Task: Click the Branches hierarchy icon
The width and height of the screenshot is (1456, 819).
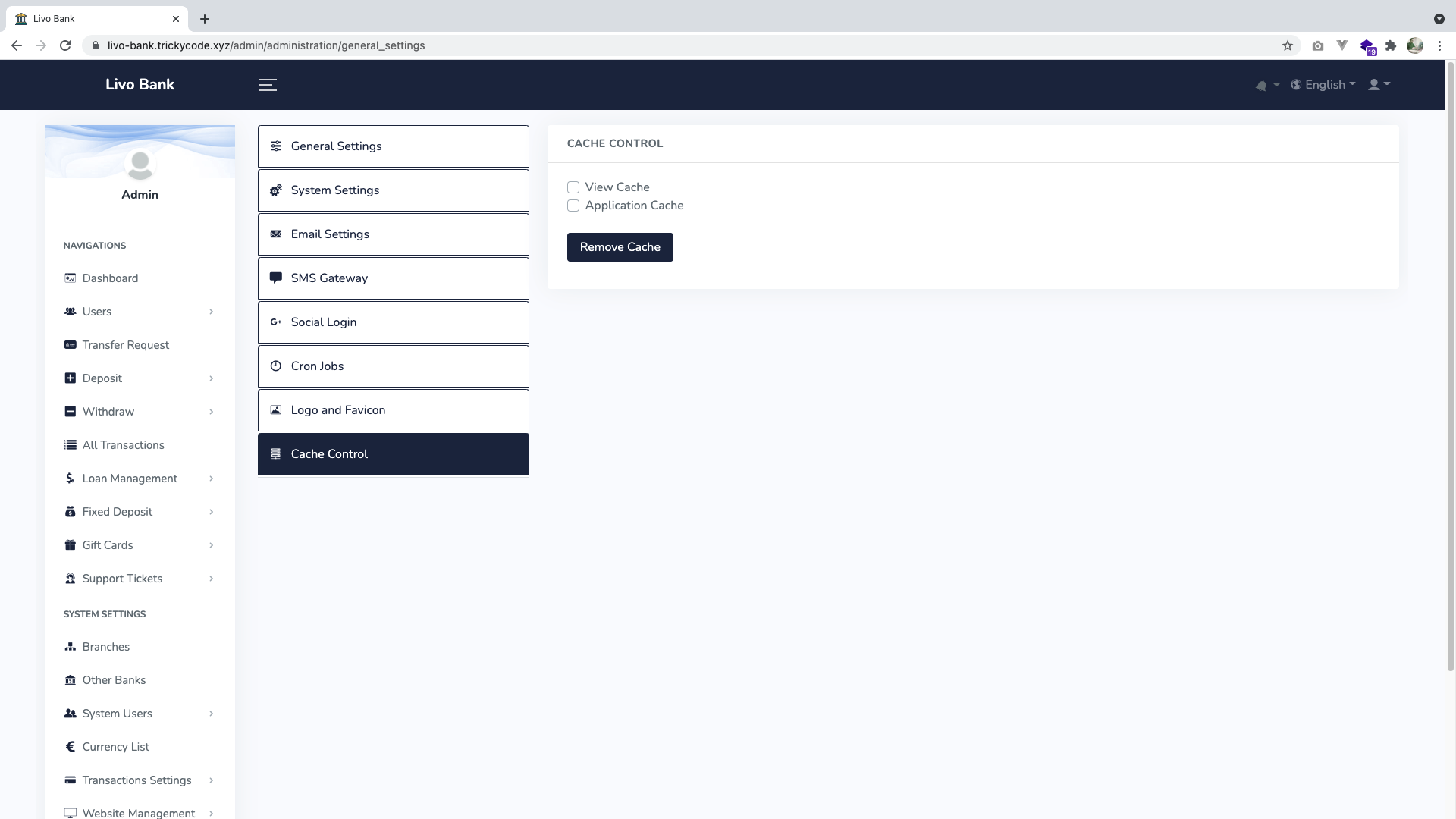Action: pos(71,647)
